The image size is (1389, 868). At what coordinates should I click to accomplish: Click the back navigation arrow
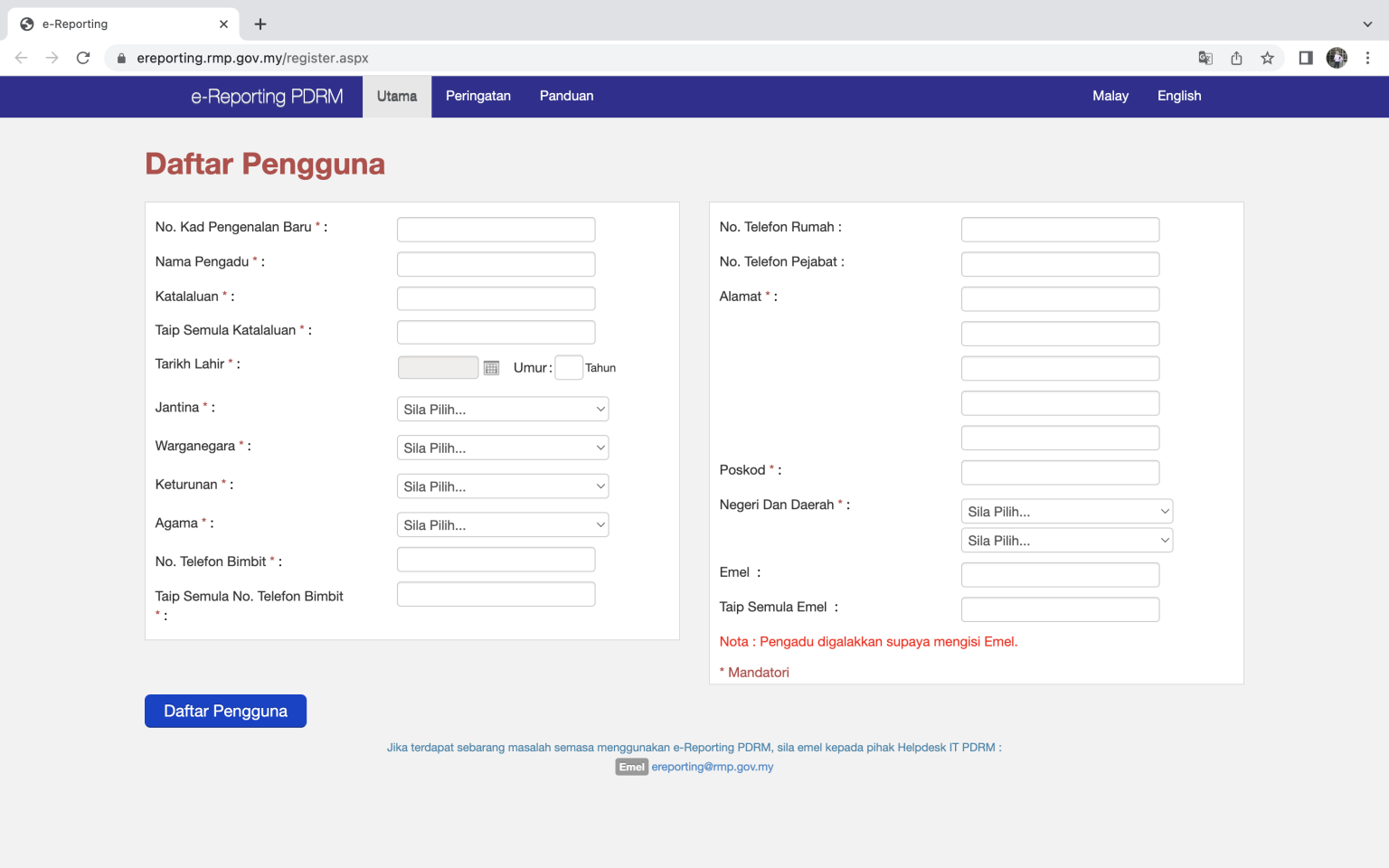21,57
